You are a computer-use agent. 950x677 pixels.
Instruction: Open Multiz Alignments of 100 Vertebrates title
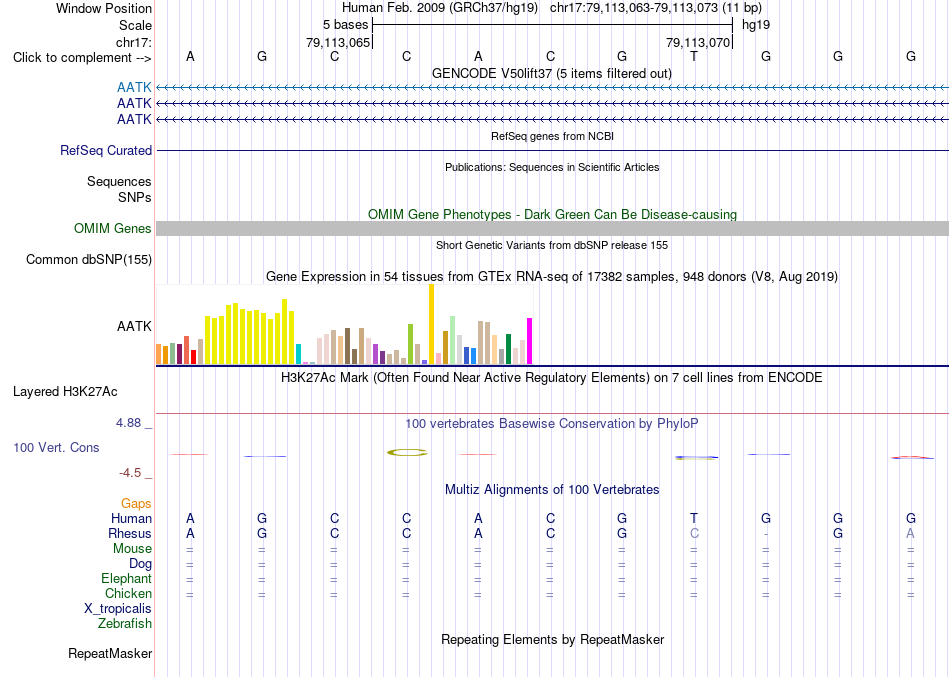point(552,490)
